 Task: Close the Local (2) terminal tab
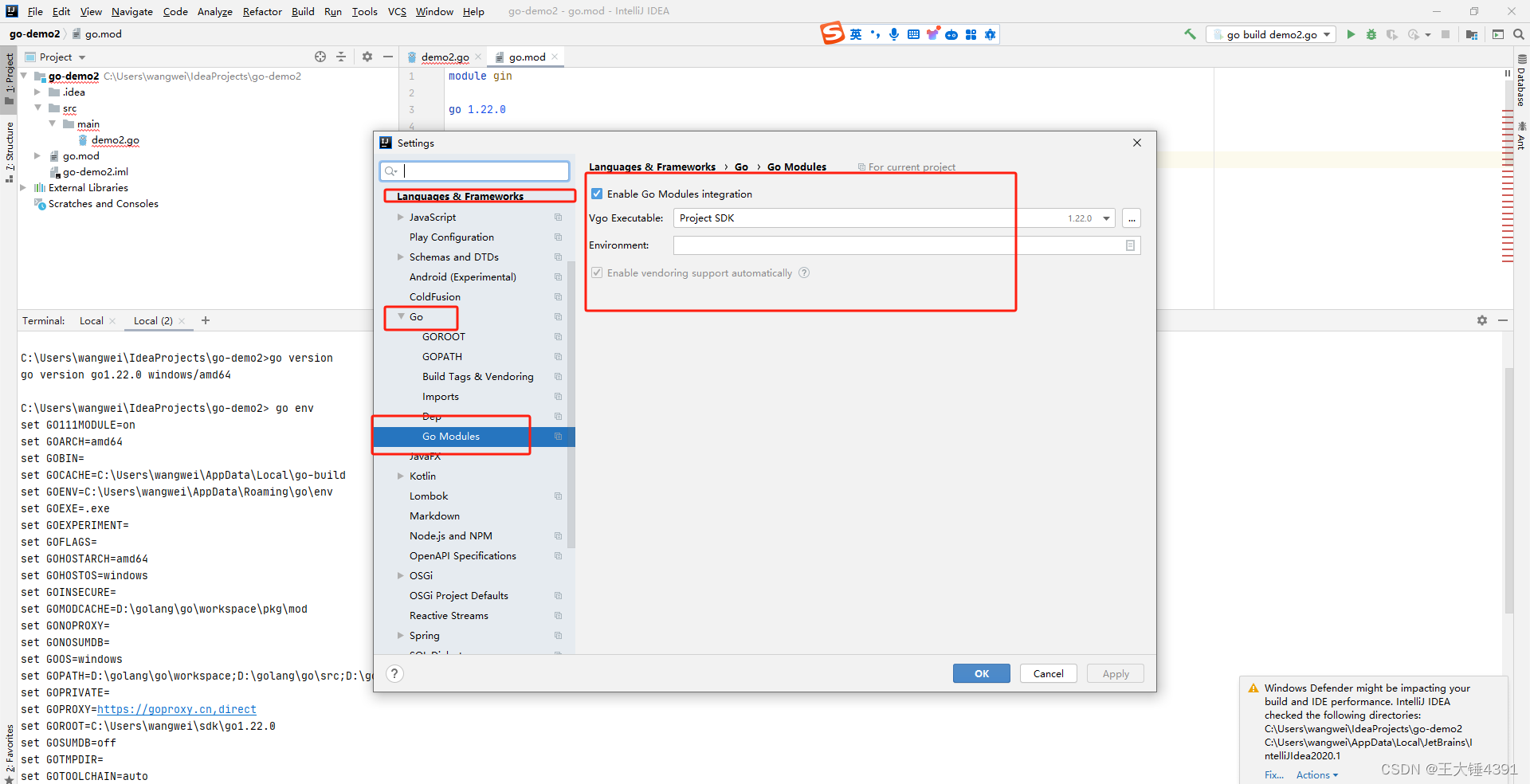click(182, 321)
